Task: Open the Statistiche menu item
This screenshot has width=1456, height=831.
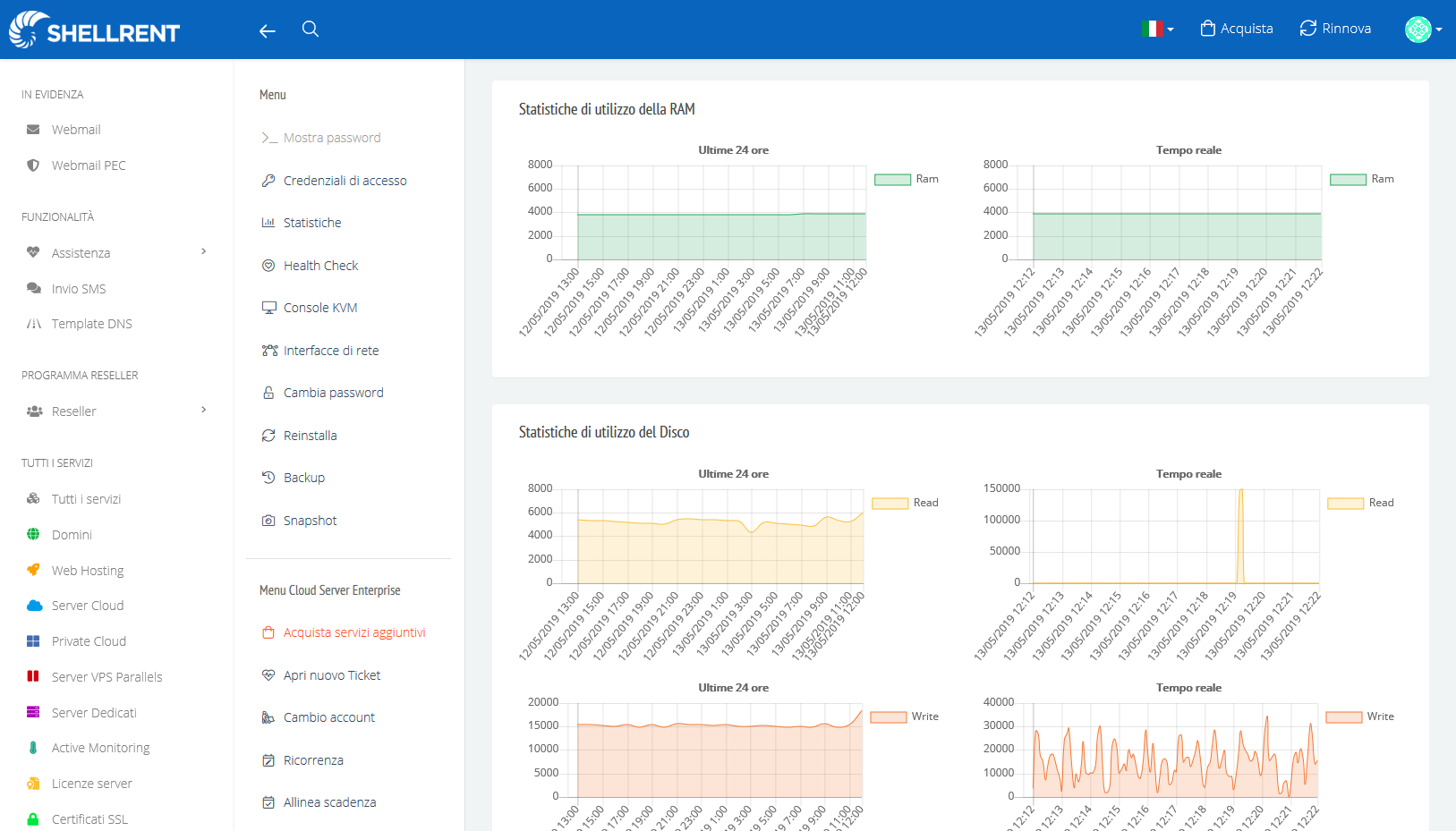Action: pyautogui.click(x=301, y=223)
